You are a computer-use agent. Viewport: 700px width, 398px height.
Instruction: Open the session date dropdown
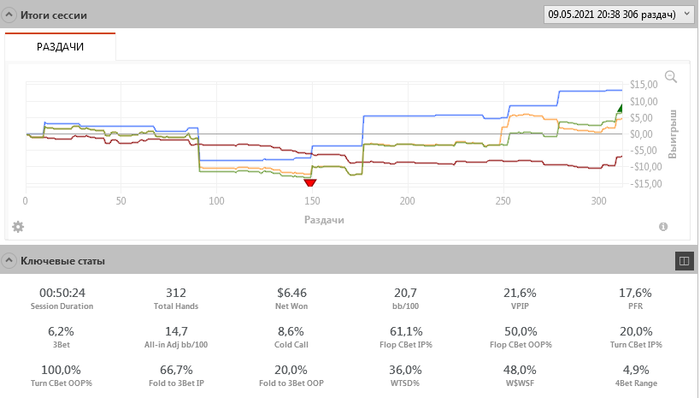(618, 15)
